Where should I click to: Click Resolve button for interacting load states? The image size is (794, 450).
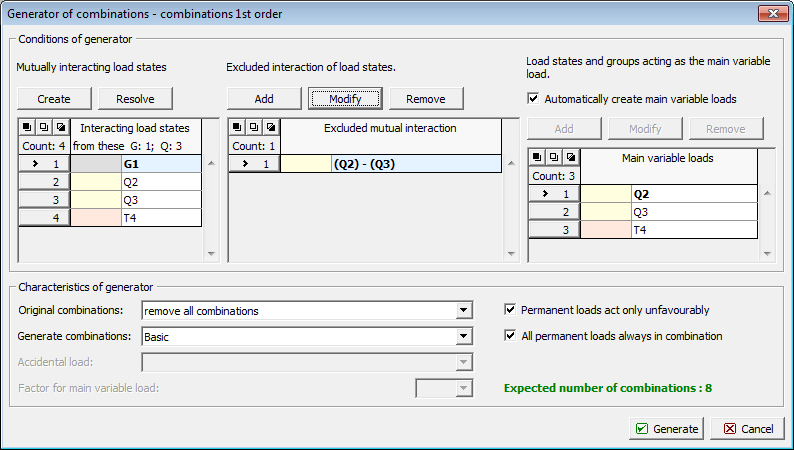point(133,98)
